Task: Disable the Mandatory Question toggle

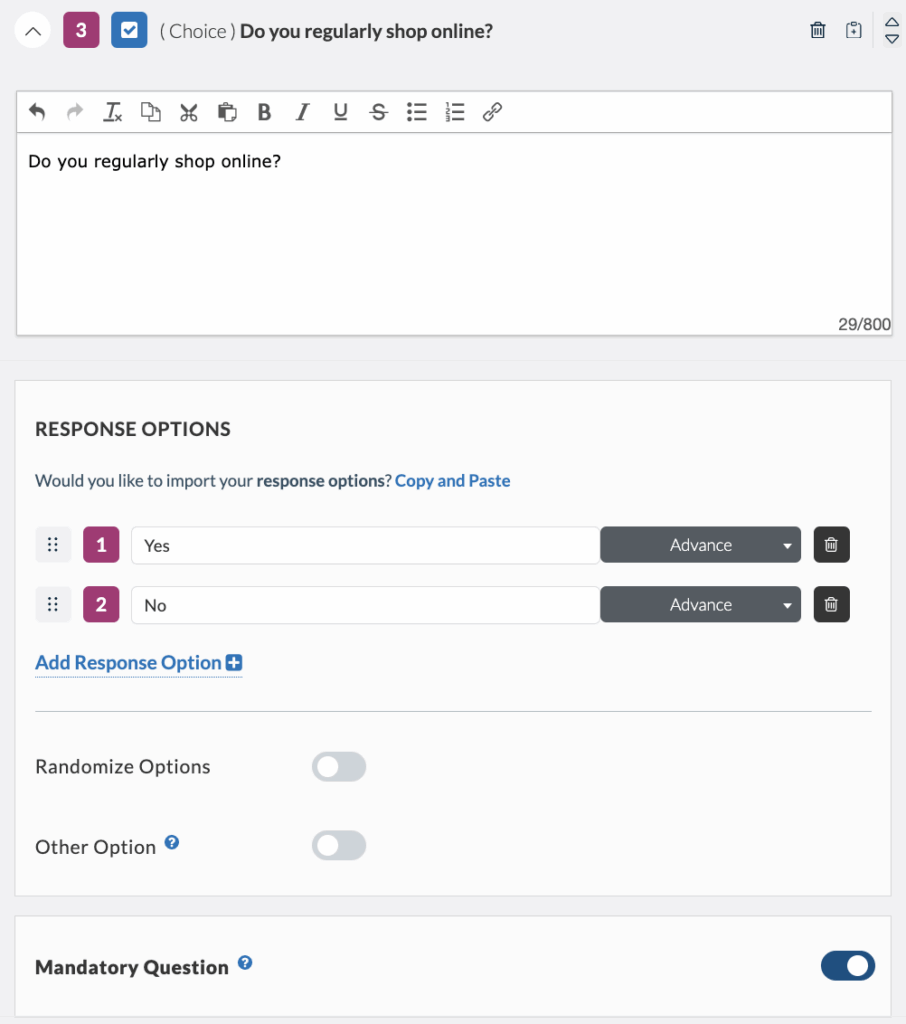Action: [x=848, y=966]
